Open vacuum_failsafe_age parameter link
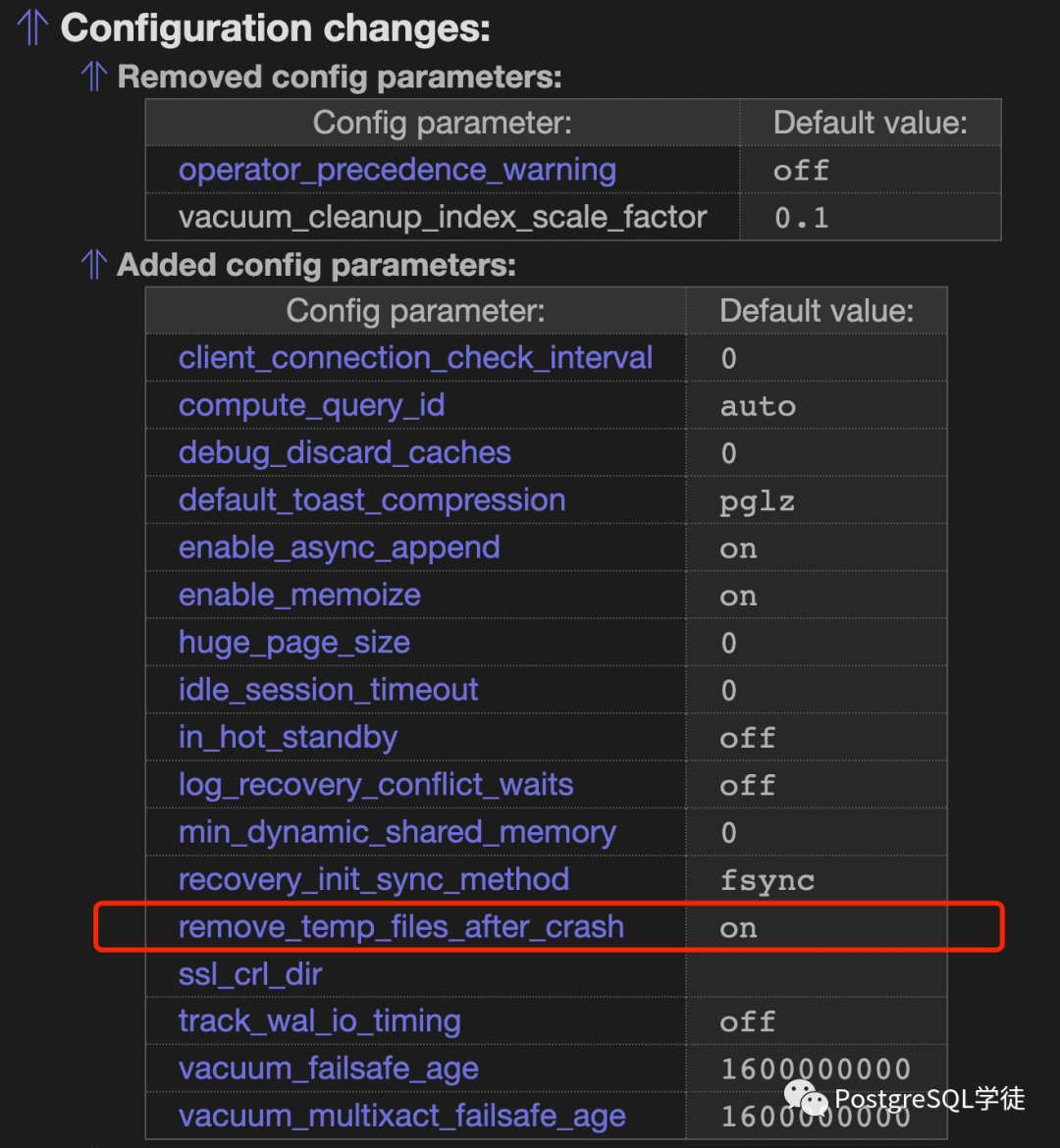 [x=328, y=1070]
